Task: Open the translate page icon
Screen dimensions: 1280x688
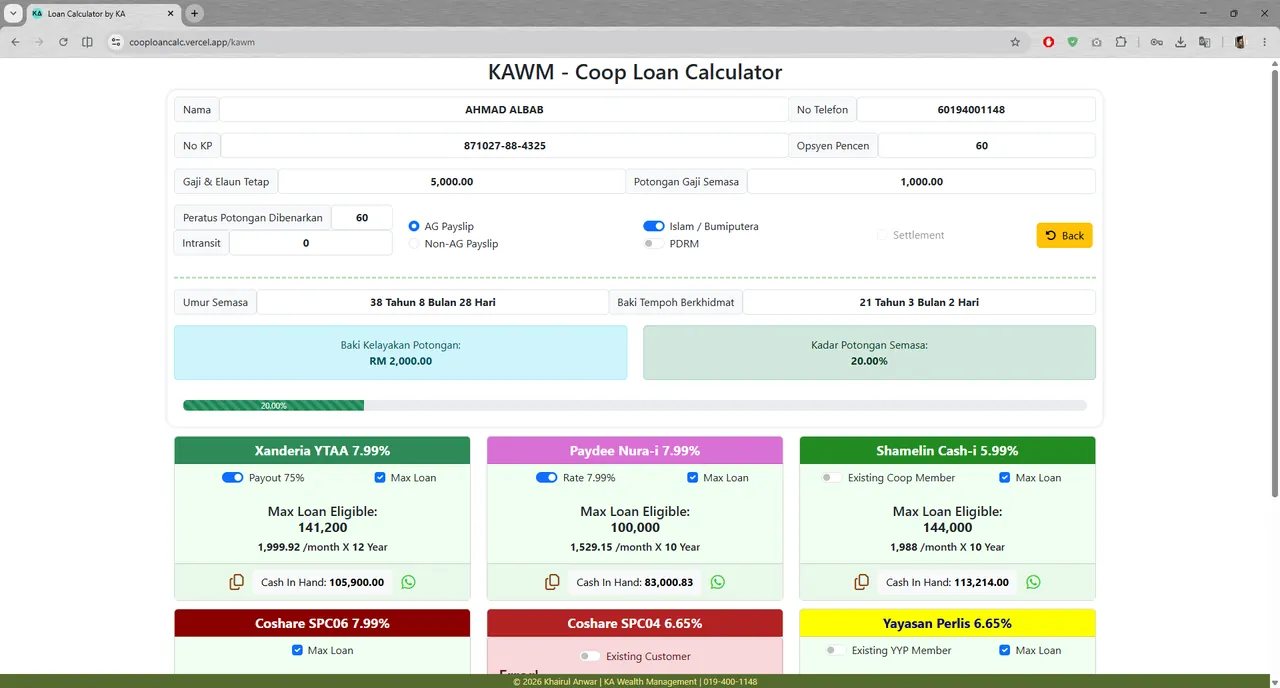Action: click(1205, 42)
